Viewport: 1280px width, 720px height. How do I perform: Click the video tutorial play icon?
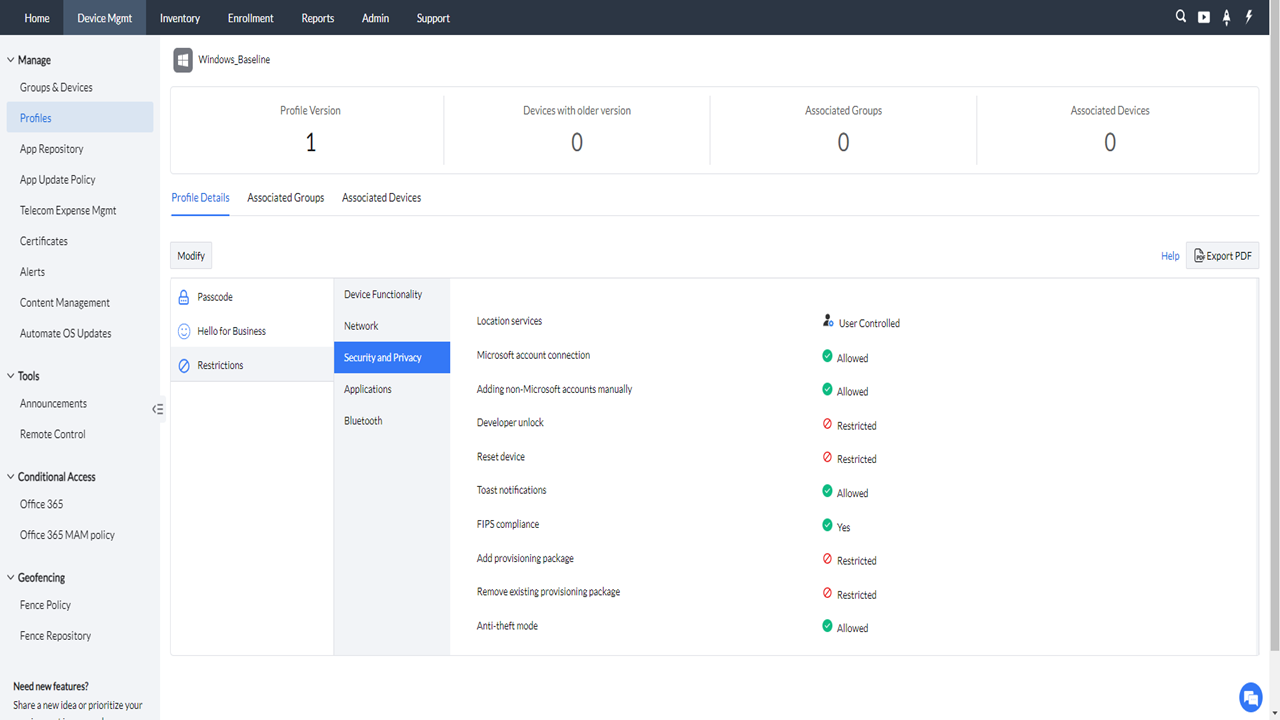pyautogui.click(x=1204, y=17)
